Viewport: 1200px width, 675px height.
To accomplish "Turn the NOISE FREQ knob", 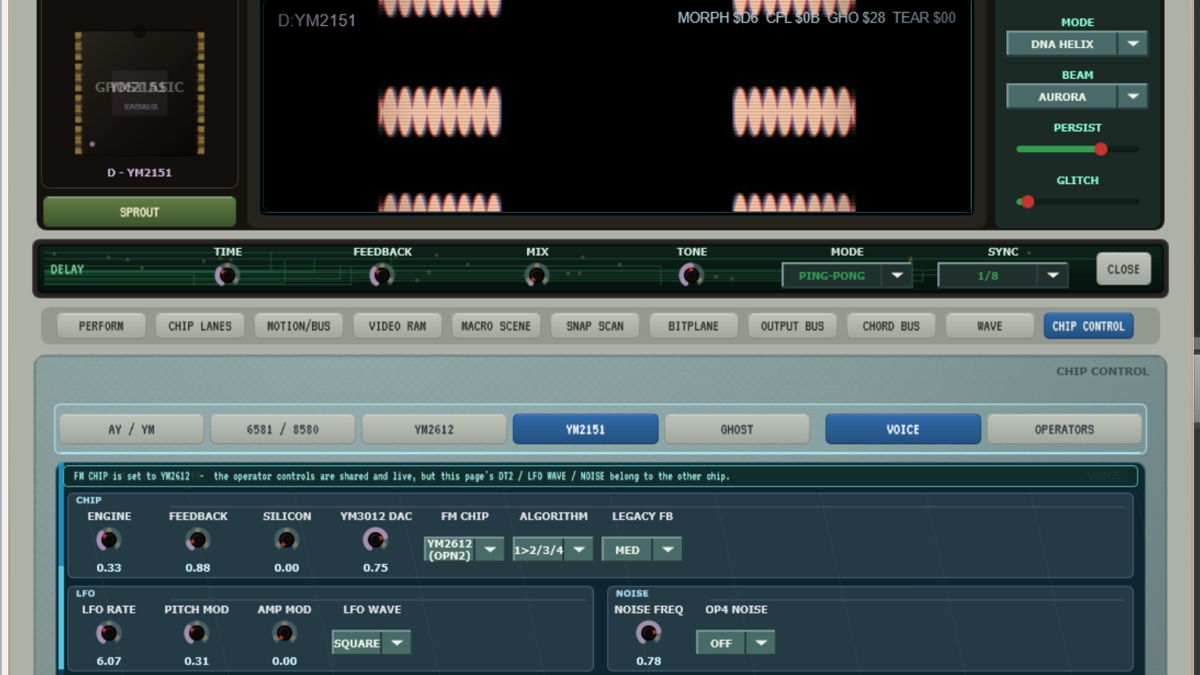I will [648, 633].
